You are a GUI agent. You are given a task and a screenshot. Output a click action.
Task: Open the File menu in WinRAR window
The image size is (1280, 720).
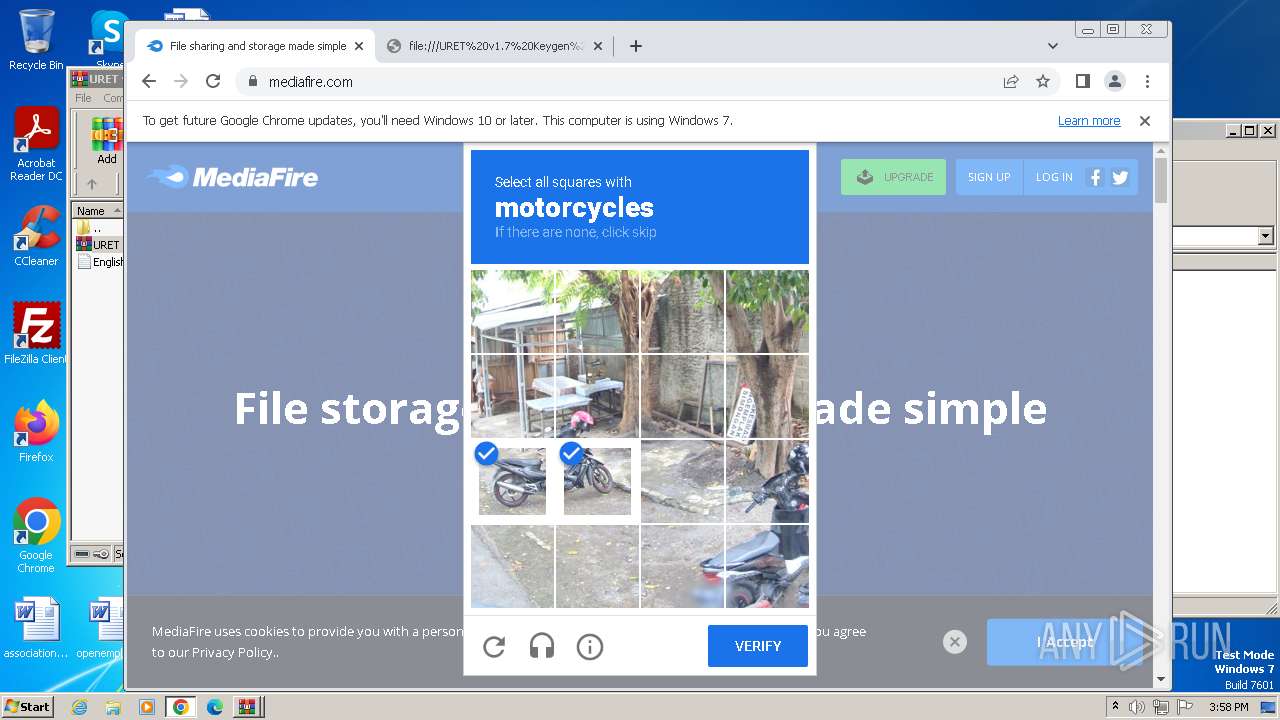84,98
